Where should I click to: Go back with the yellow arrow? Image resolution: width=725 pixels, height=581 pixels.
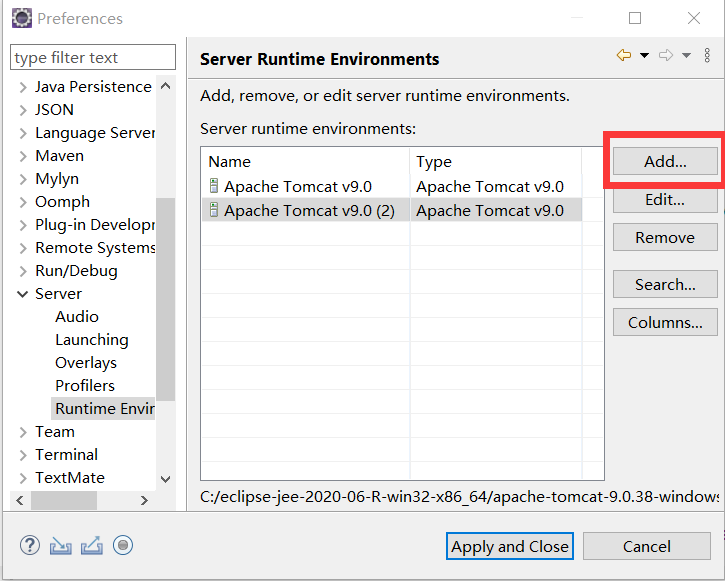coord(624,56)
